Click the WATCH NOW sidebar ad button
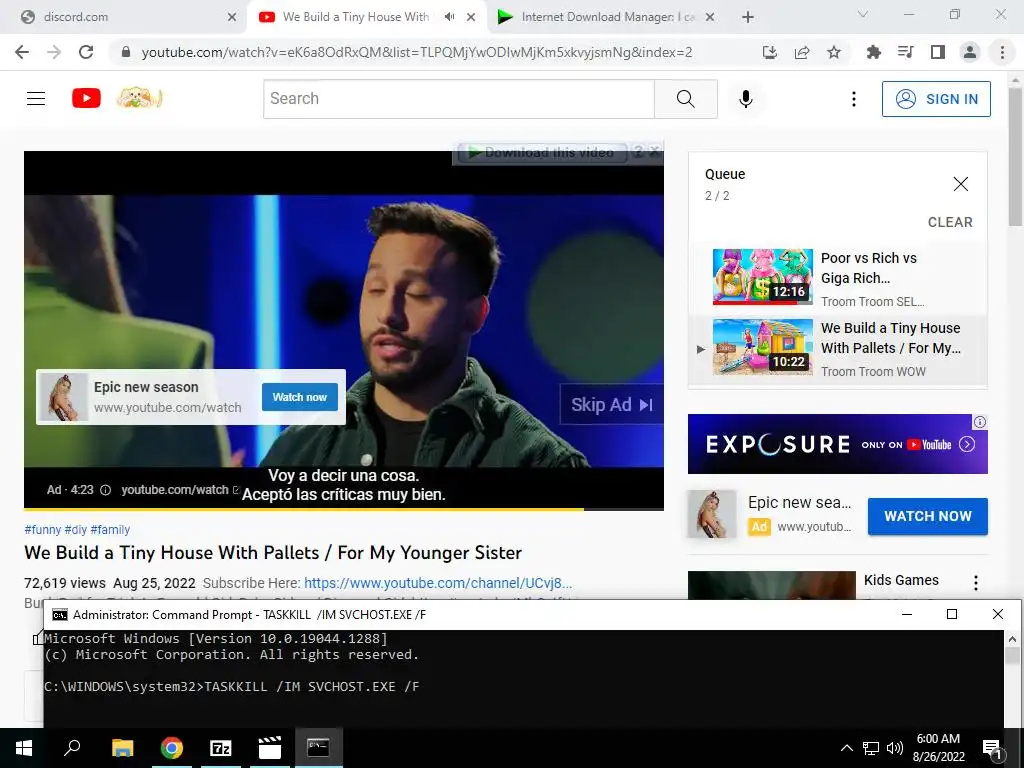 [x=927, y=516]
